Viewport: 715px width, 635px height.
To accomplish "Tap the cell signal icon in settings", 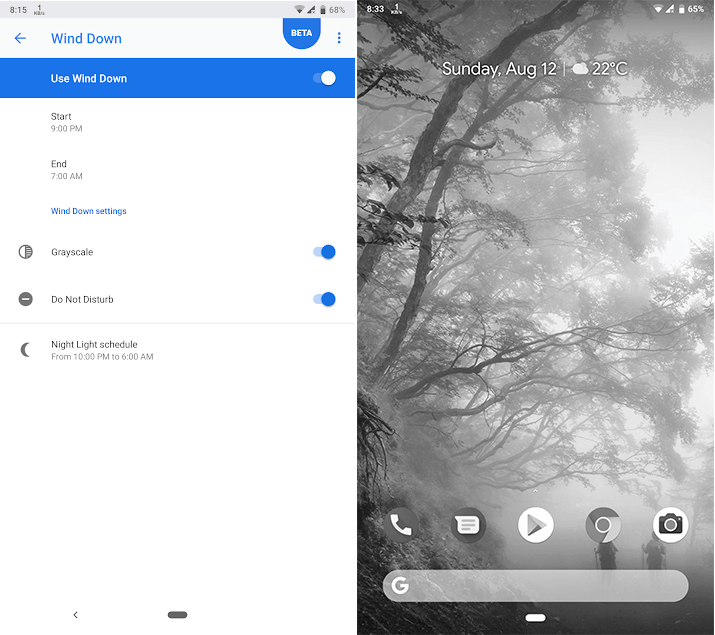I will [311, 10].
